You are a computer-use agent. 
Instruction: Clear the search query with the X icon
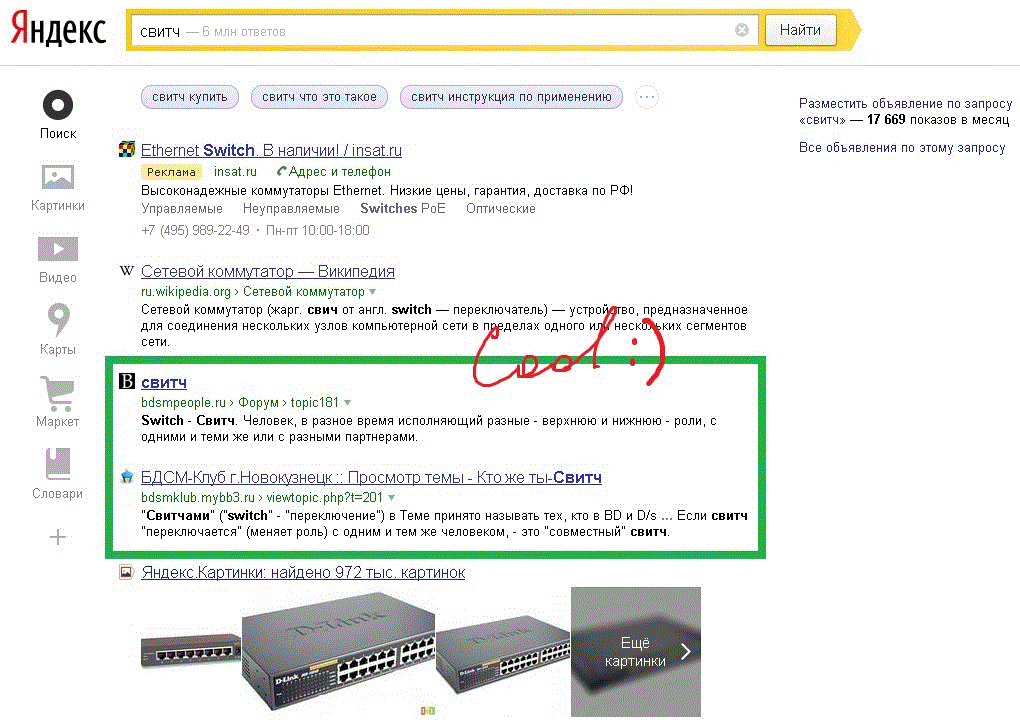pyautogui.click(x=742, y=30)
